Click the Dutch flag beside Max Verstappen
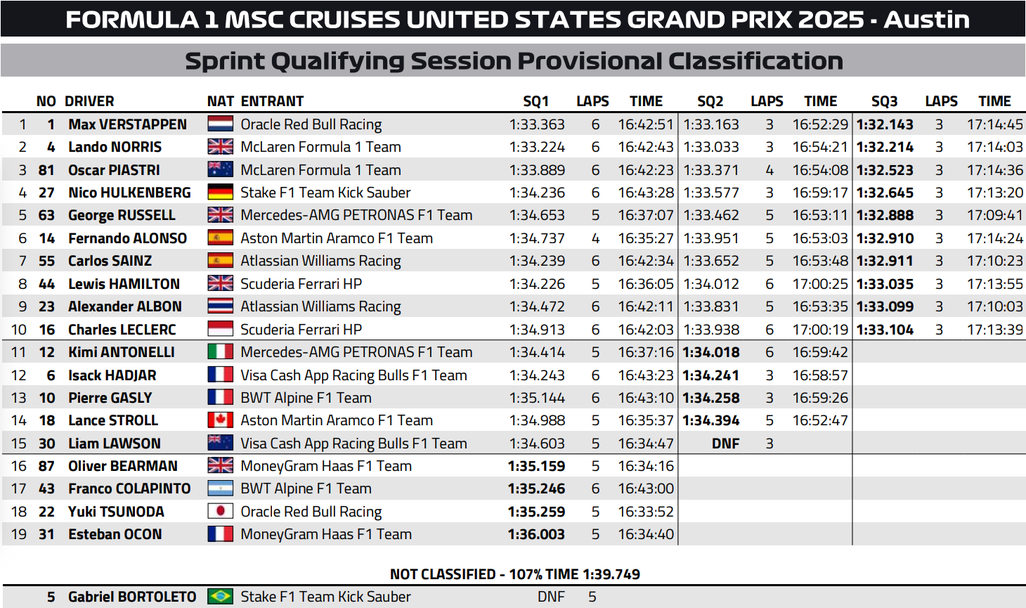 click(220, 125)
